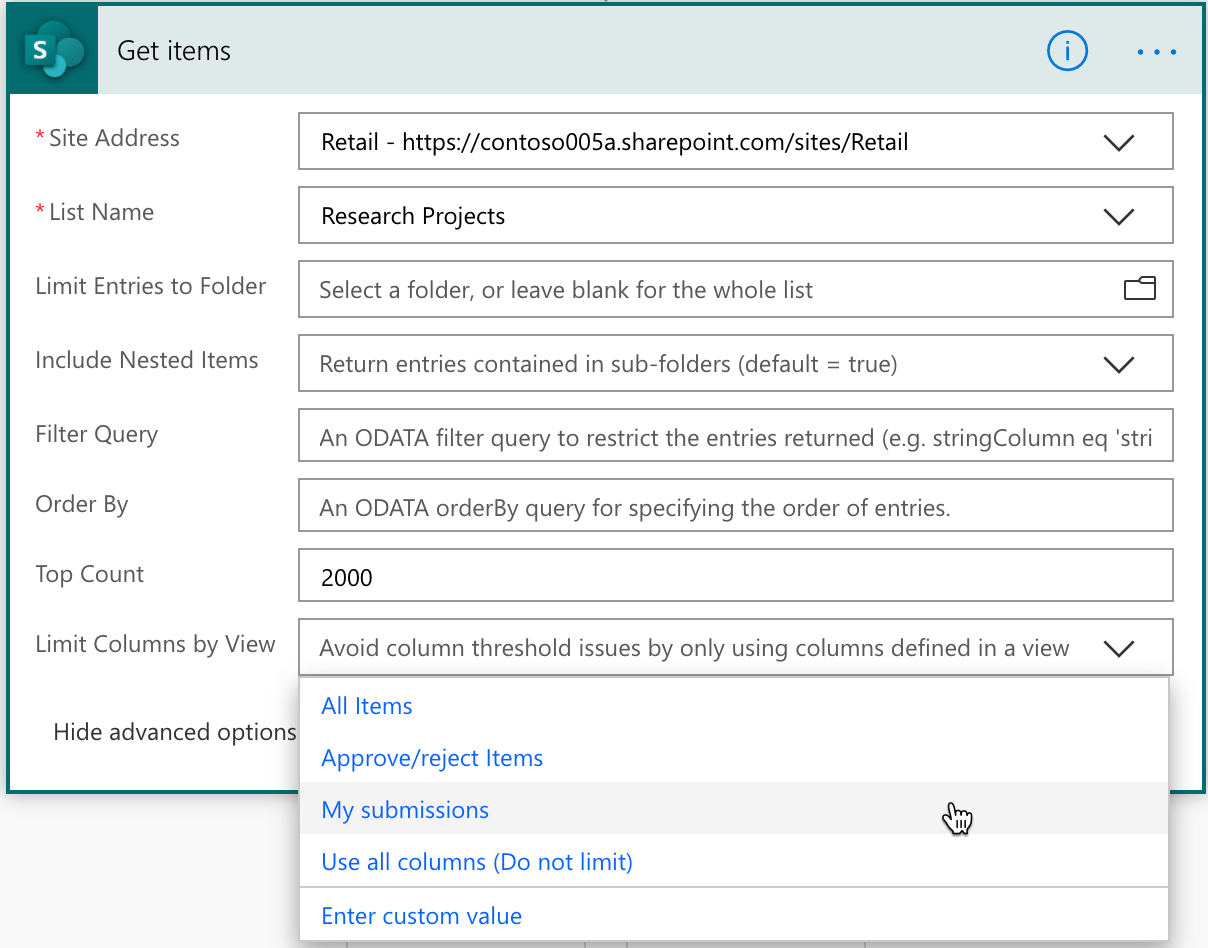Click the Site Address dropdown chevron

pos(1119,141)
